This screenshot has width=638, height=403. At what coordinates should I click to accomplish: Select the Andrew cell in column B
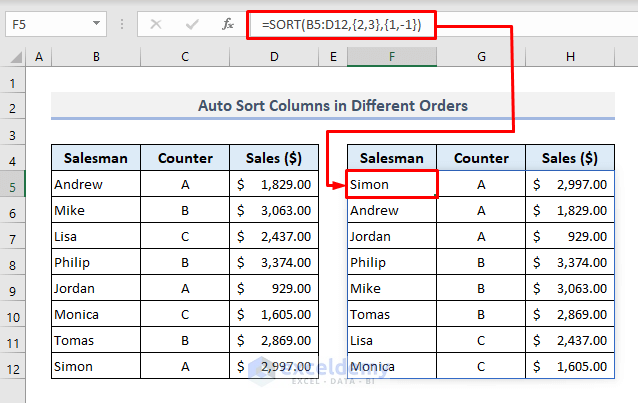(96, 185)
